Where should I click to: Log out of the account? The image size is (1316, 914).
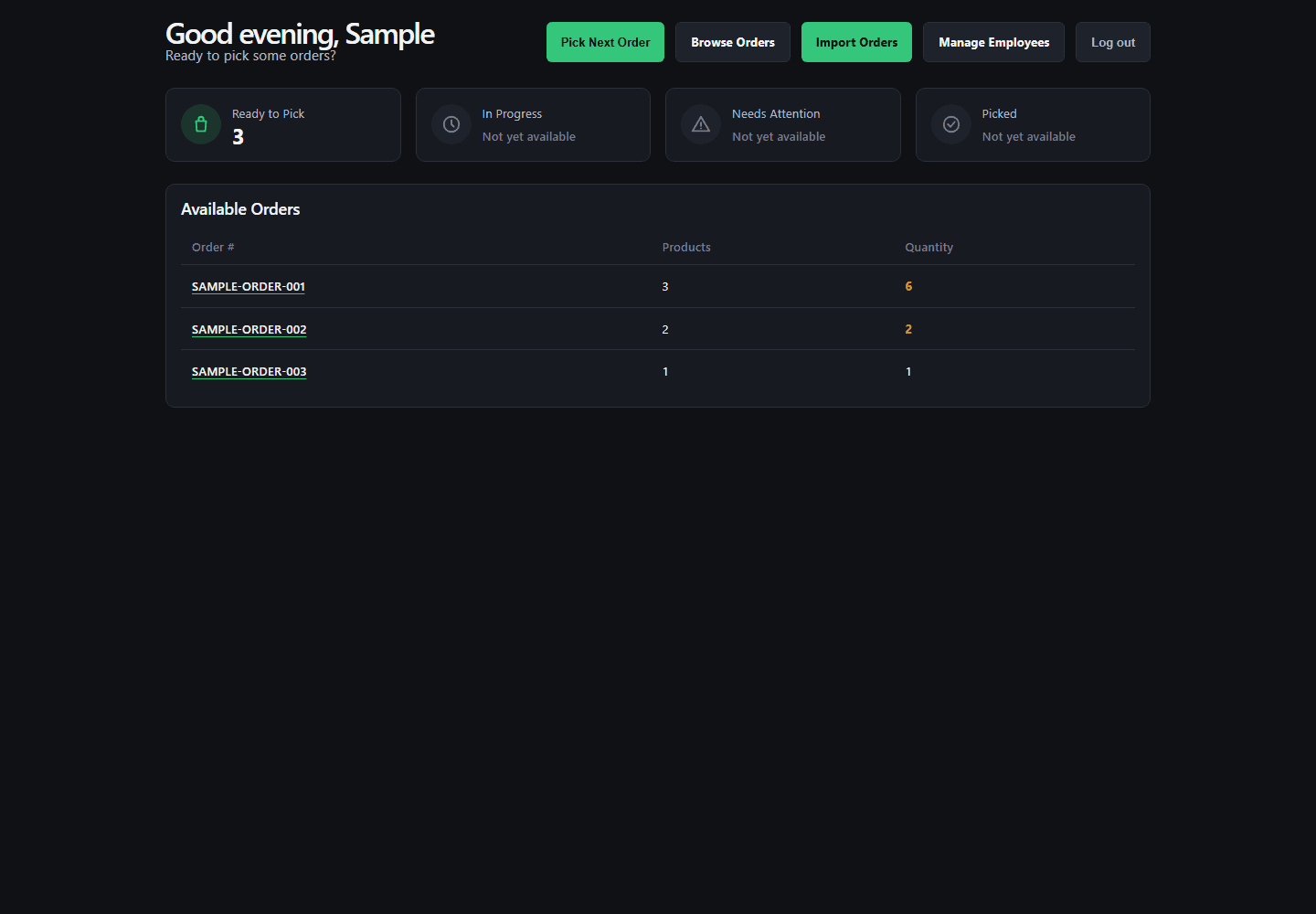[1113, 42]
